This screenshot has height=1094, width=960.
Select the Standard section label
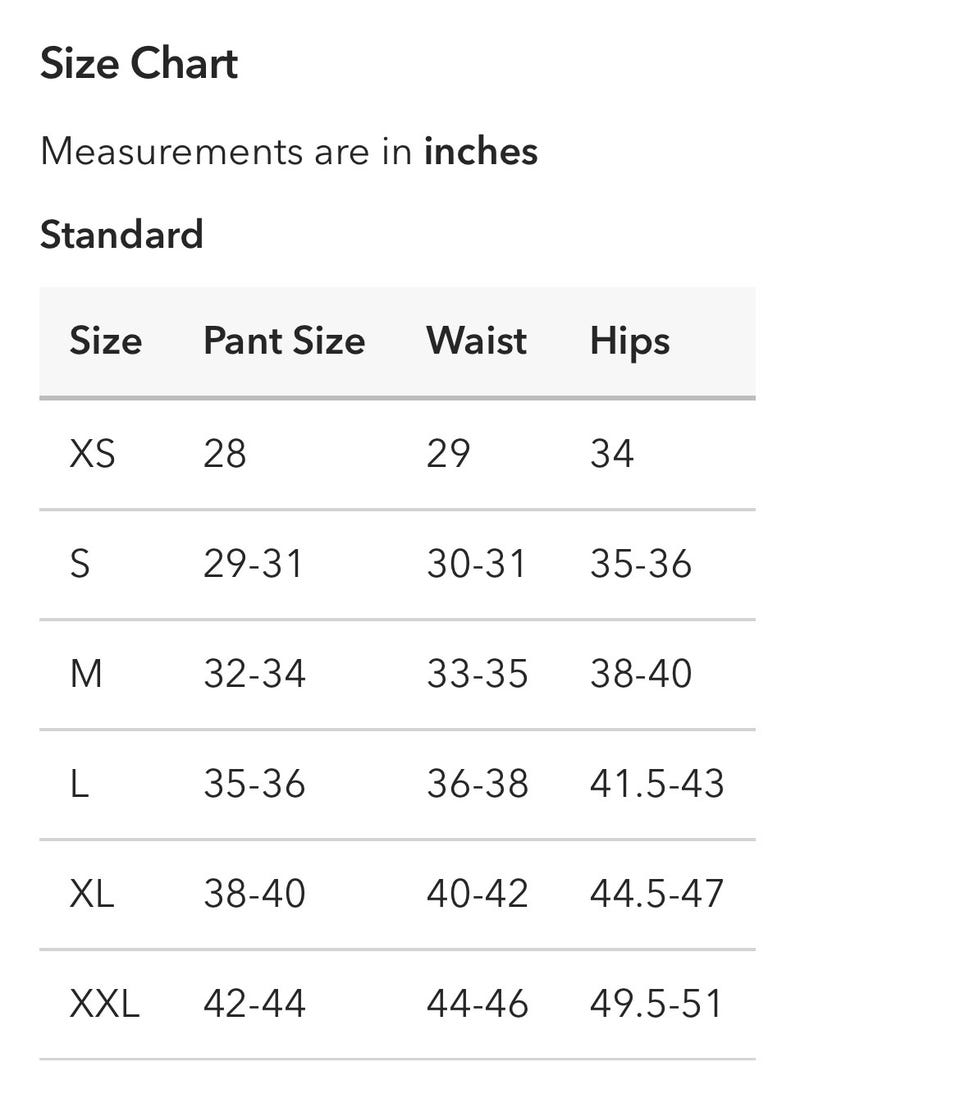pyautogui.click(x=121, y=234)
